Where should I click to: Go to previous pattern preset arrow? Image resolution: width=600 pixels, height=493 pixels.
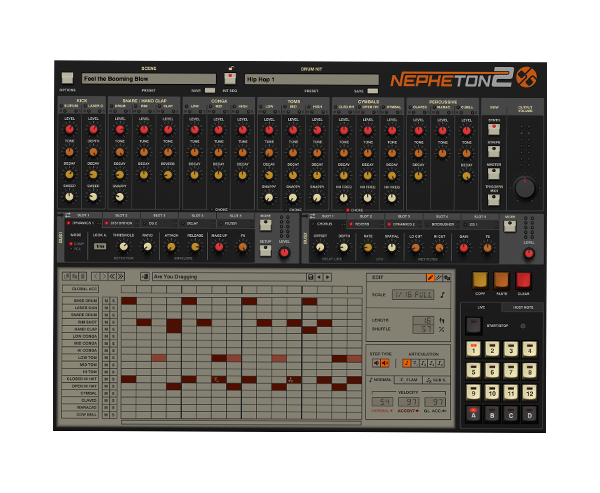[x=319, y=277]
